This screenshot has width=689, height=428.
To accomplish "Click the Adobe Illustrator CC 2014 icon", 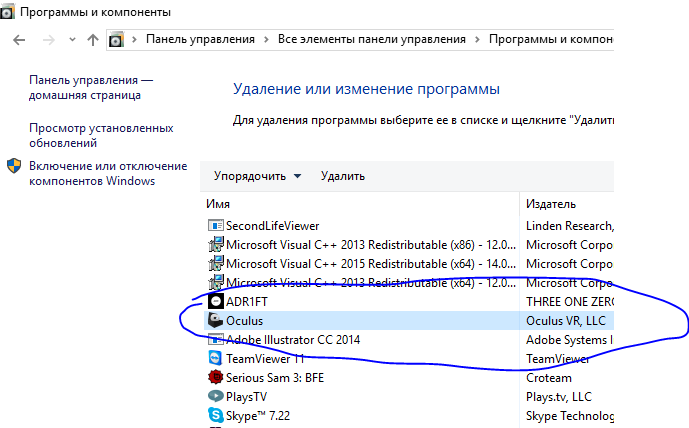I will click(x=215, y=340).
